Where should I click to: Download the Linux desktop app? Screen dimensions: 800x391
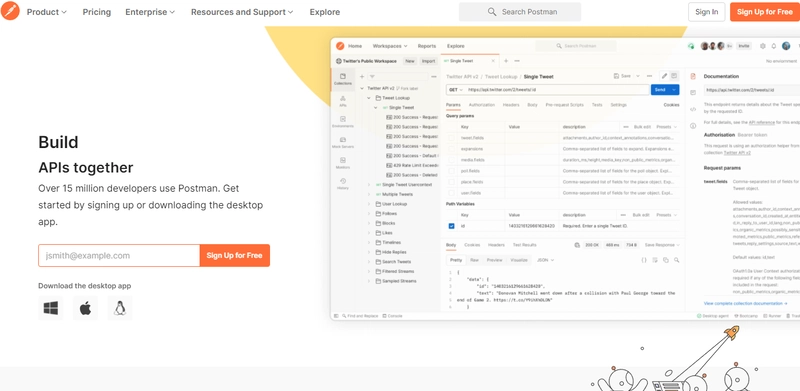point(120,308)
